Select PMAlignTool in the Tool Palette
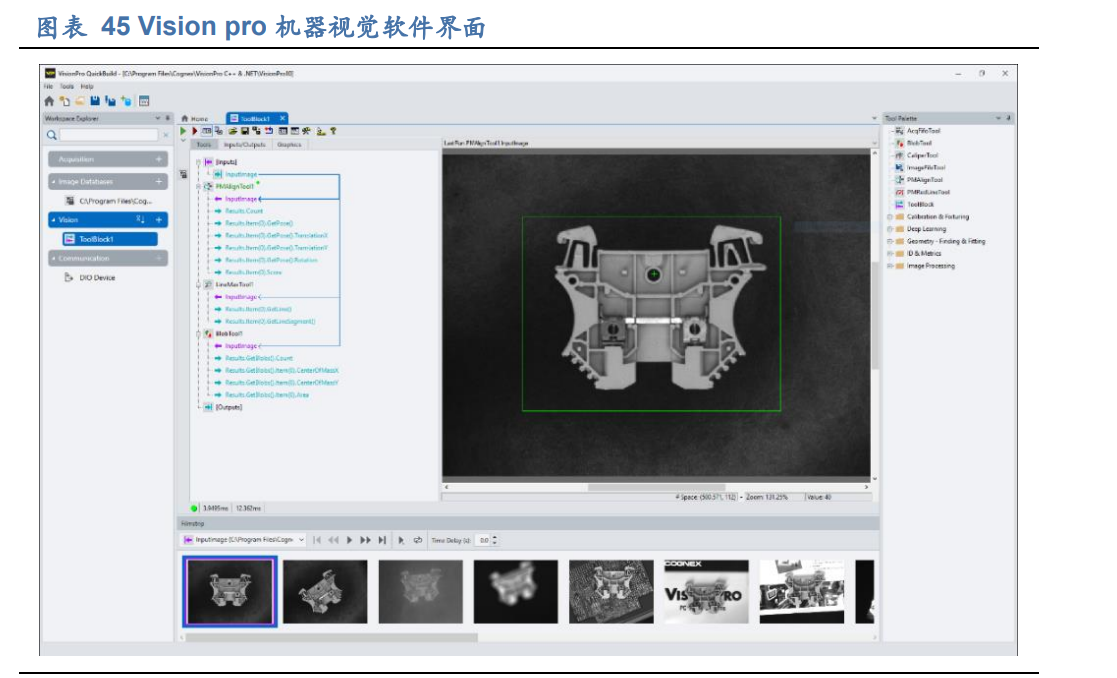 click(x=924, y=180)
